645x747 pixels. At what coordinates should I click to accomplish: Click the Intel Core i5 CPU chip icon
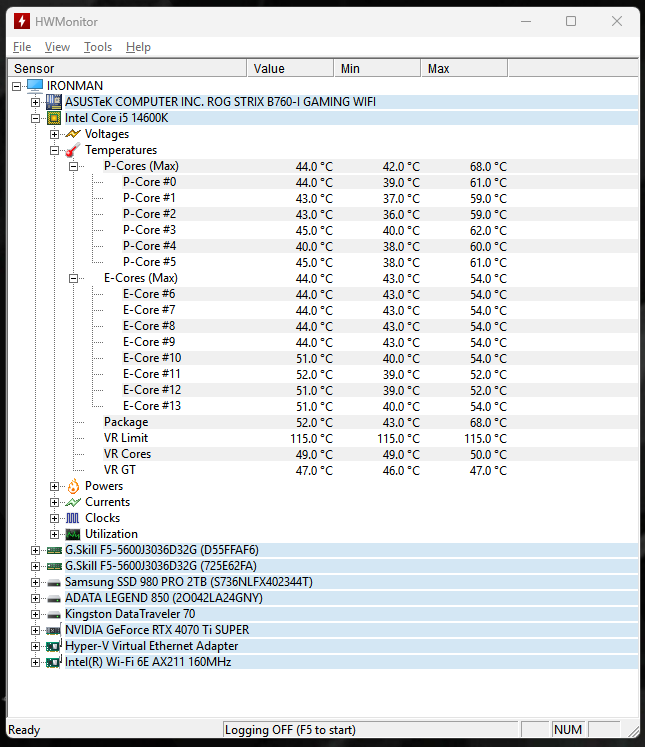pyautogui.click(x=54, y=118)
